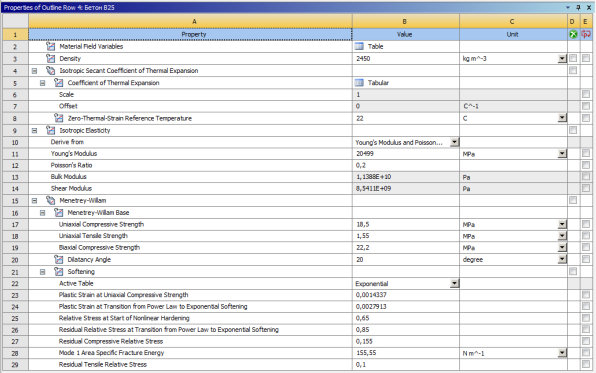Toggle the column E checkbox for Density
Viewport: 596px width, 373px height.
pos(586,59)
